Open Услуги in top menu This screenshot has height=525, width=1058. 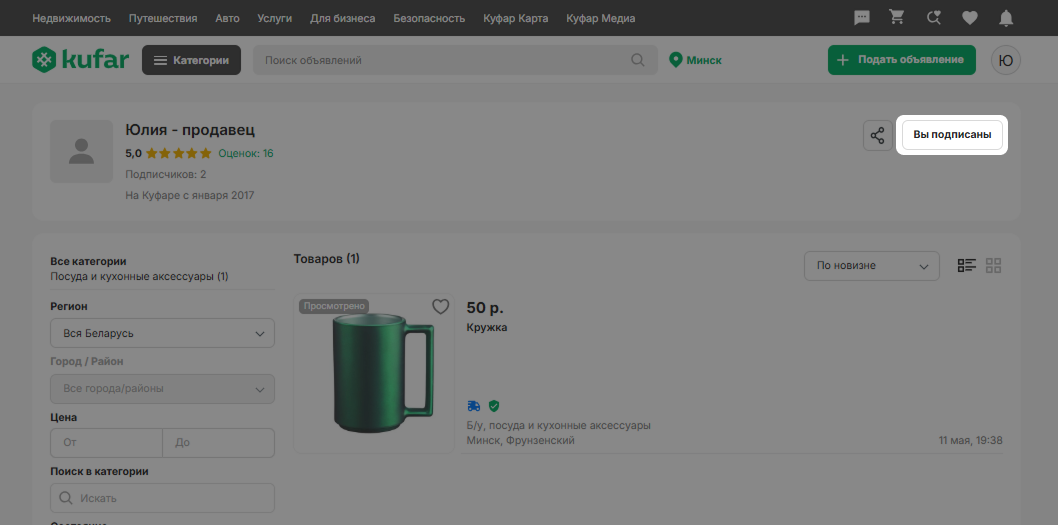[275, 18]
